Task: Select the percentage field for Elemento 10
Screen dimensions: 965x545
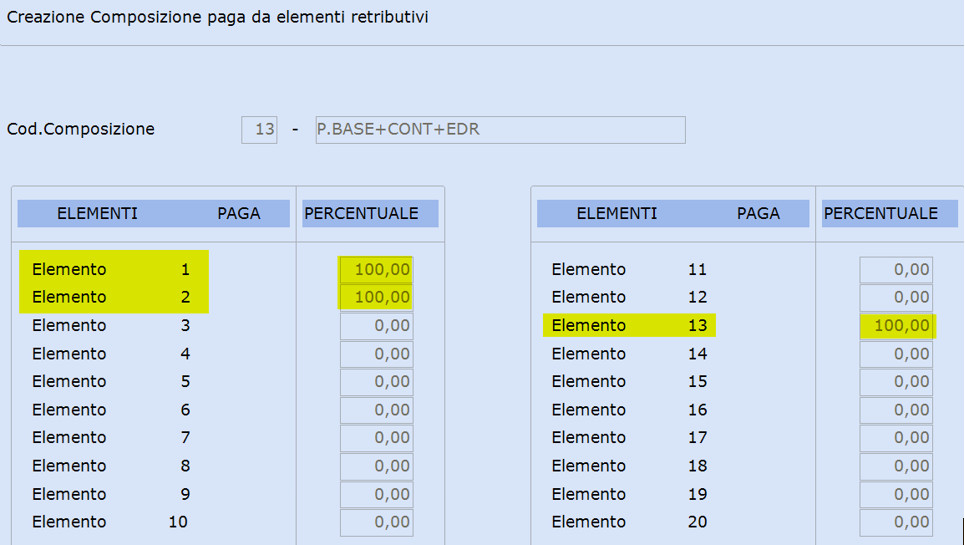Action: (x=376, y=522)
